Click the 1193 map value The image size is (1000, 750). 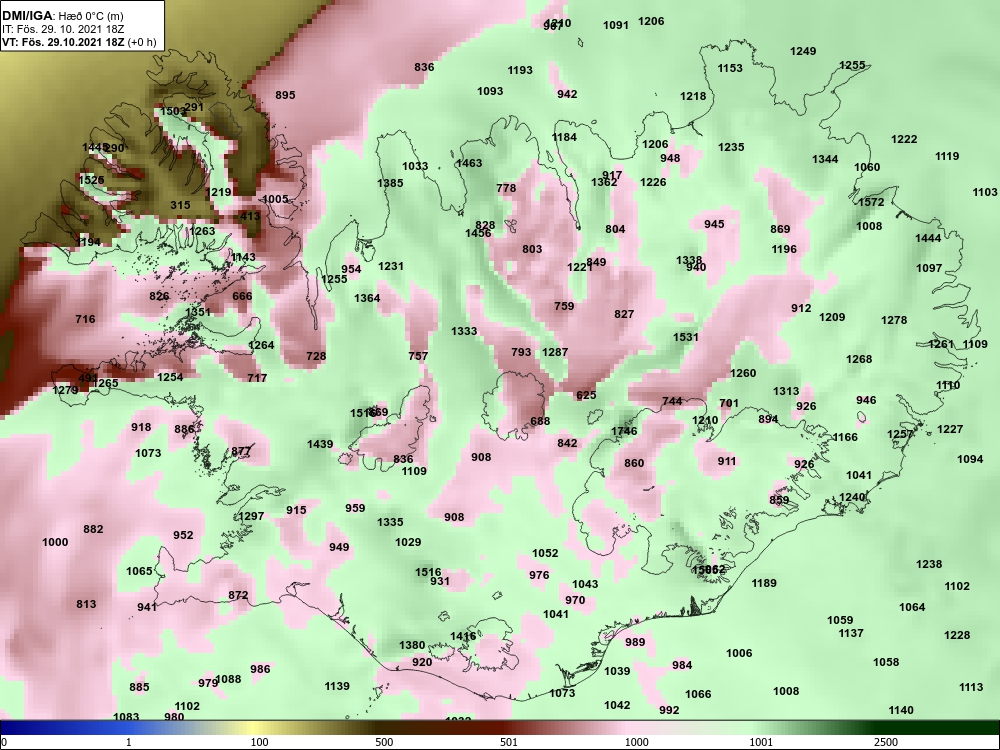coord(520,70)
